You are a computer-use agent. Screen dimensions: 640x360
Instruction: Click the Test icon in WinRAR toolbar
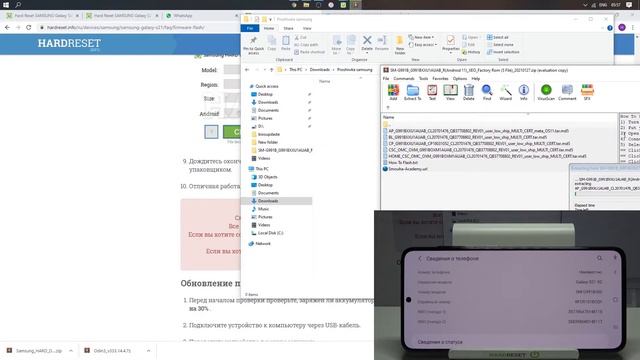coord(432,92)
